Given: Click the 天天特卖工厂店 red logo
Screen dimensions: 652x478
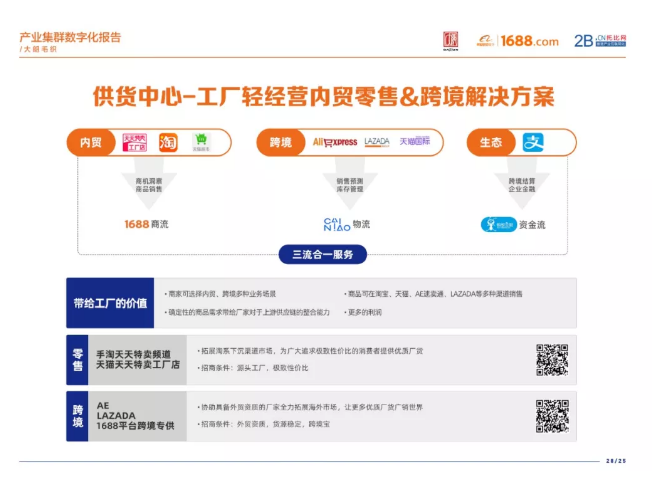Looking at the screenshot, I should pos(134,143).
